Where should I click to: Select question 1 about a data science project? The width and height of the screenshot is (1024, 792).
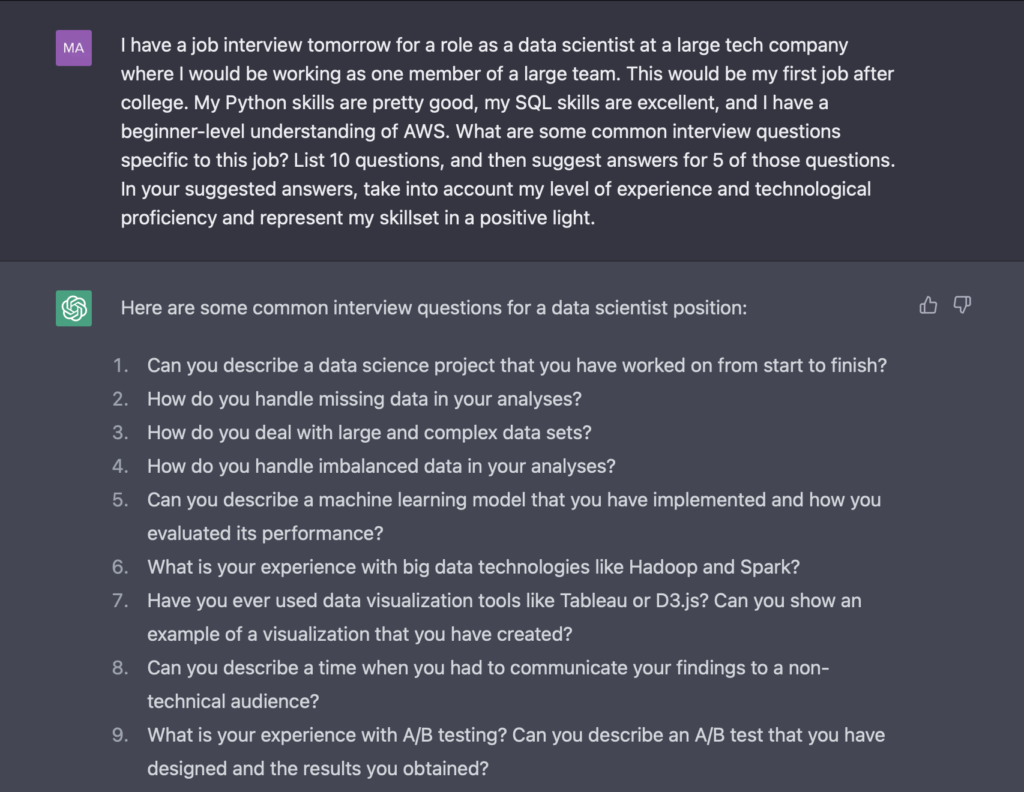point(516,365)
